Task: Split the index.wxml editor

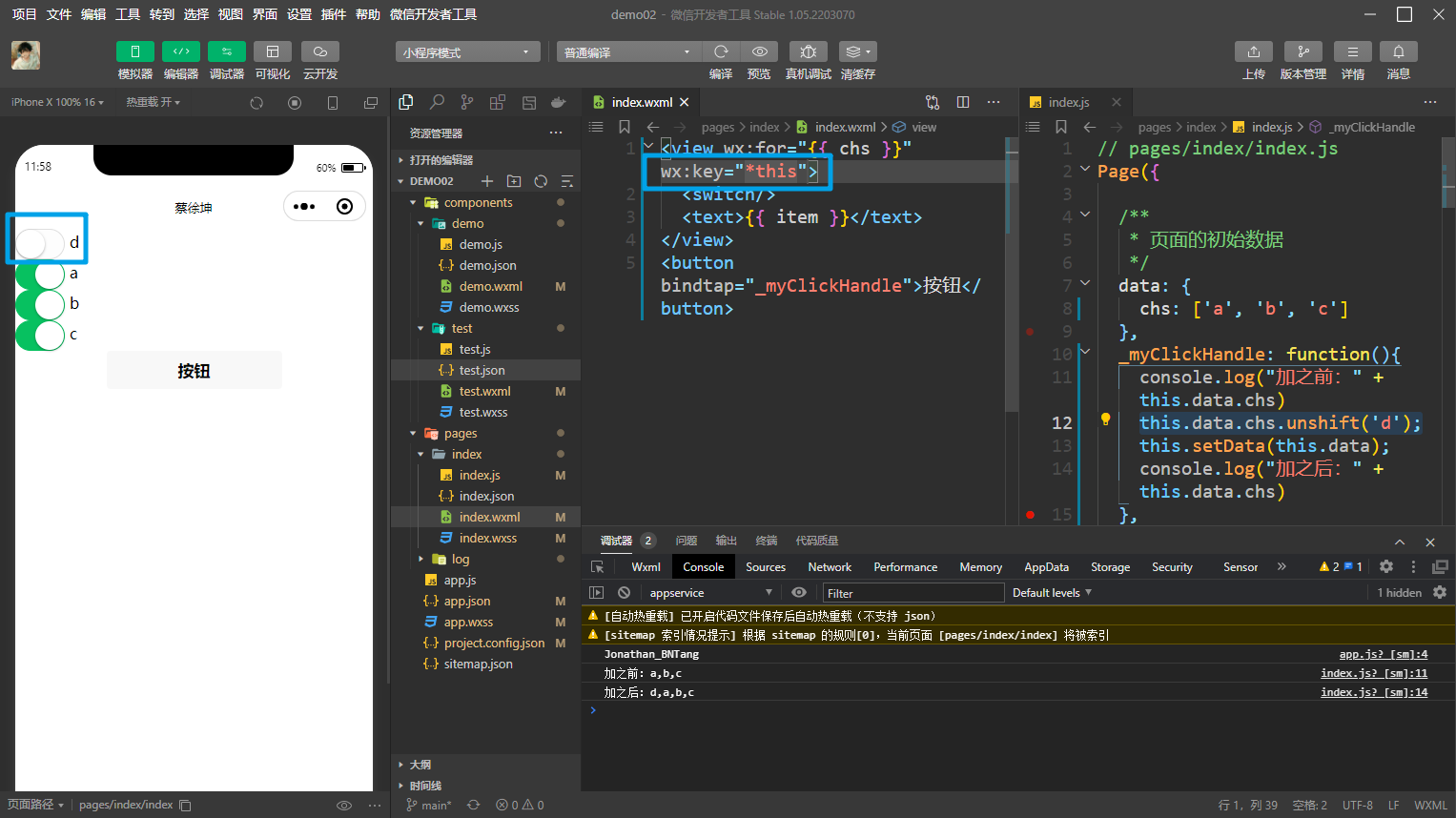Action: coord(963,102)
